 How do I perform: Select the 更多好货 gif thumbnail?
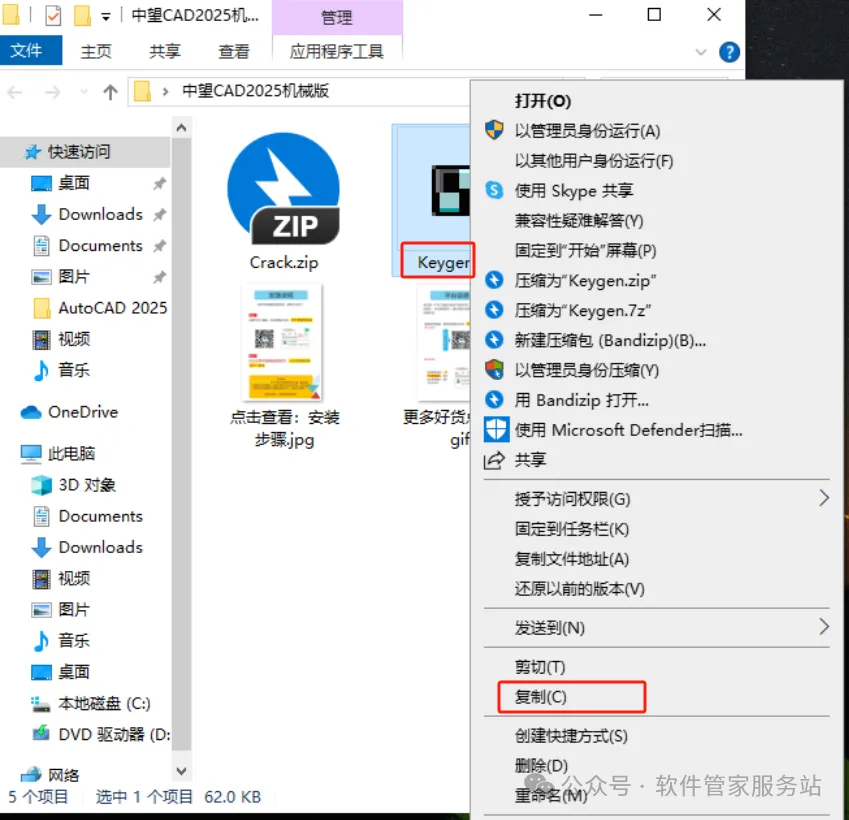(x=444, y=343)
